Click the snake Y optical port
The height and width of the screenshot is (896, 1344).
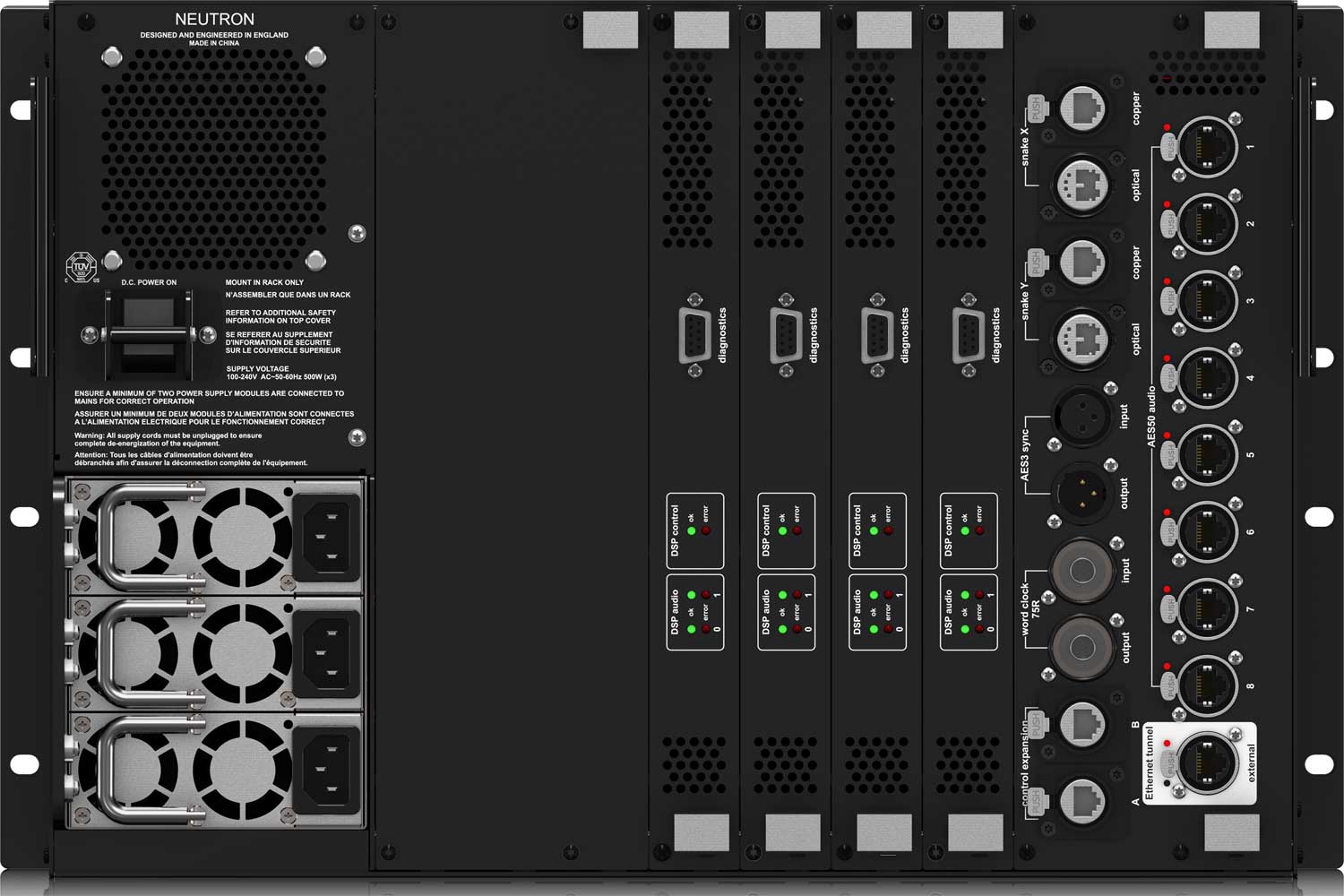click(1082, 339)
